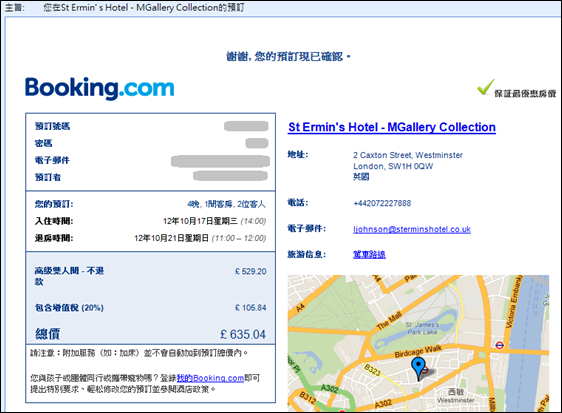Select the check-in date 12年10月17日星期三
The width and height of the screenshot is (562, 413).
(x=200, y=221)
